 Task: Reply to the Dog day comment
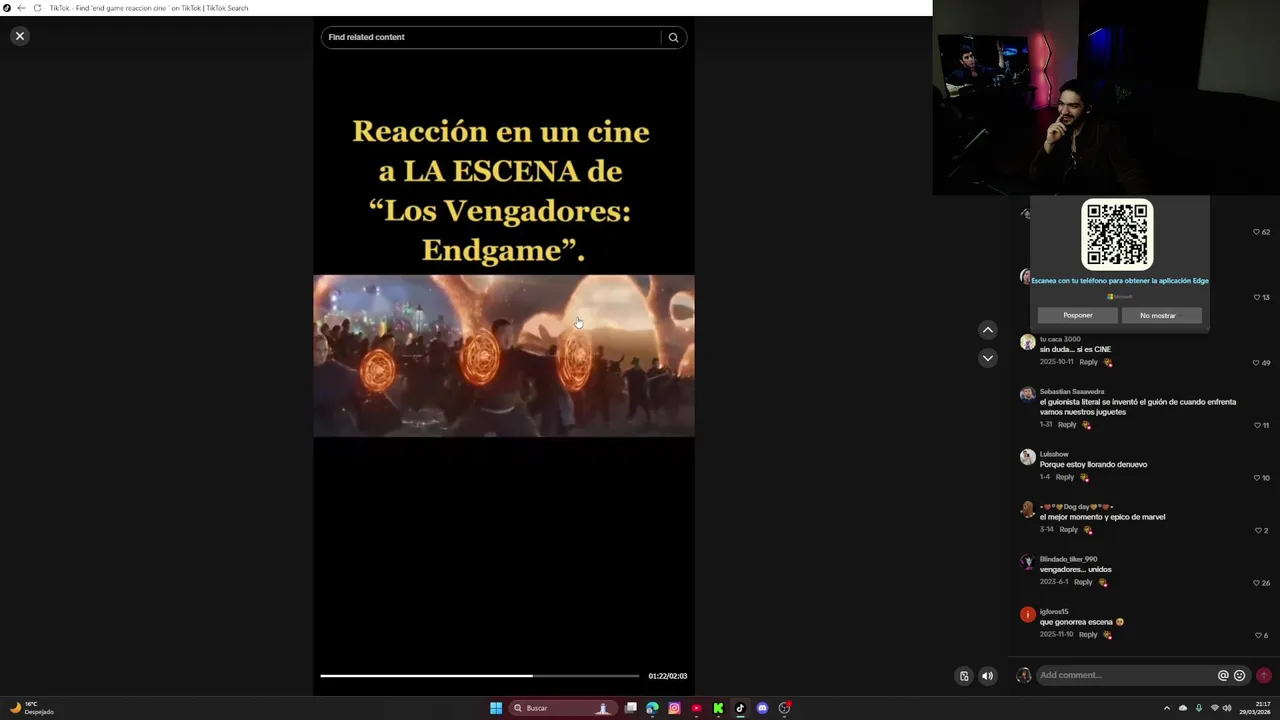tap(1069, 530)
